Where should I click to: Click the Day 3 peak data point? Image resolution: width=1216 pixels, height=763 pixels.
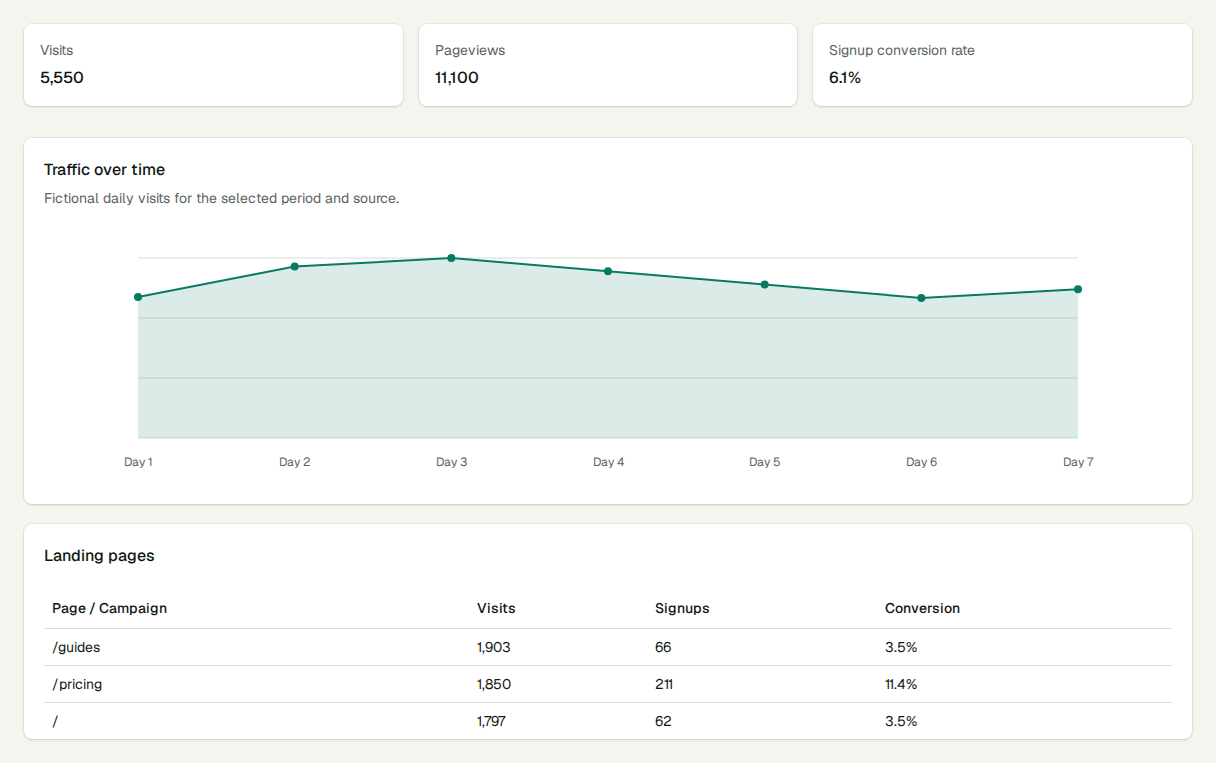(451, 258)
